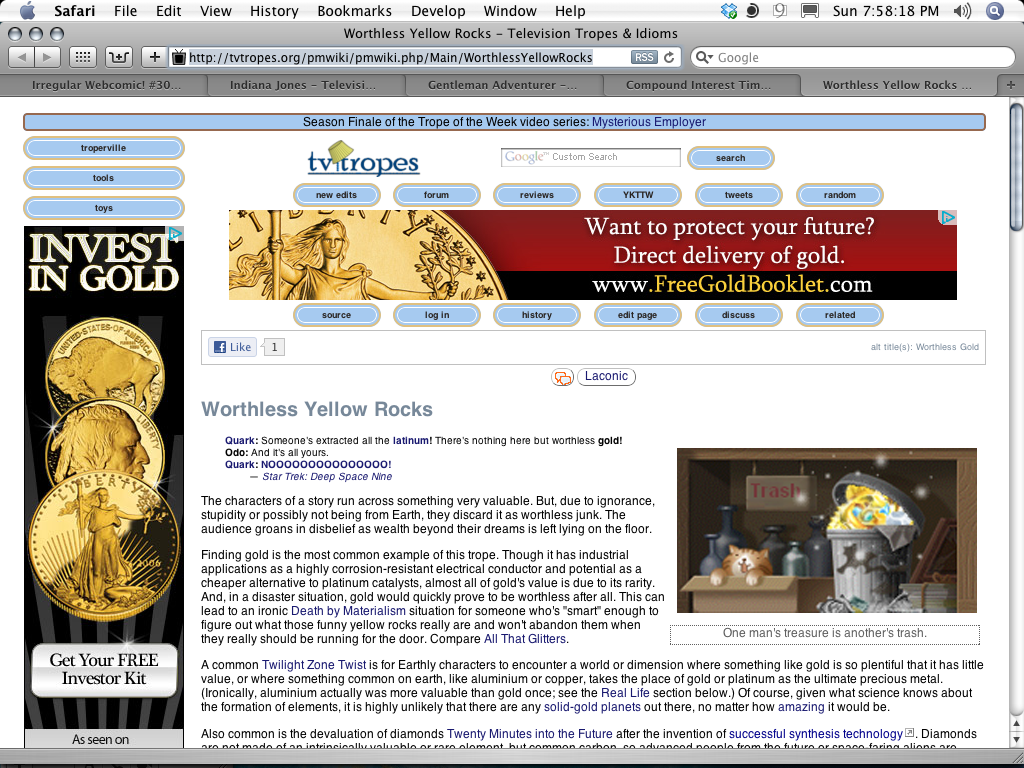Image resolution: width=1024 pixels, height=768 pixels.
Task: Follow the Death by Materialism link
Action: coord(348,611)
